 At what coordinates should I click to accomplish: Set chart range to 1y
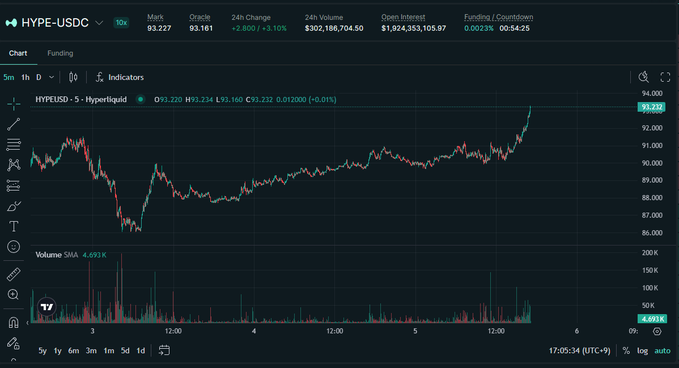[58, 351]
